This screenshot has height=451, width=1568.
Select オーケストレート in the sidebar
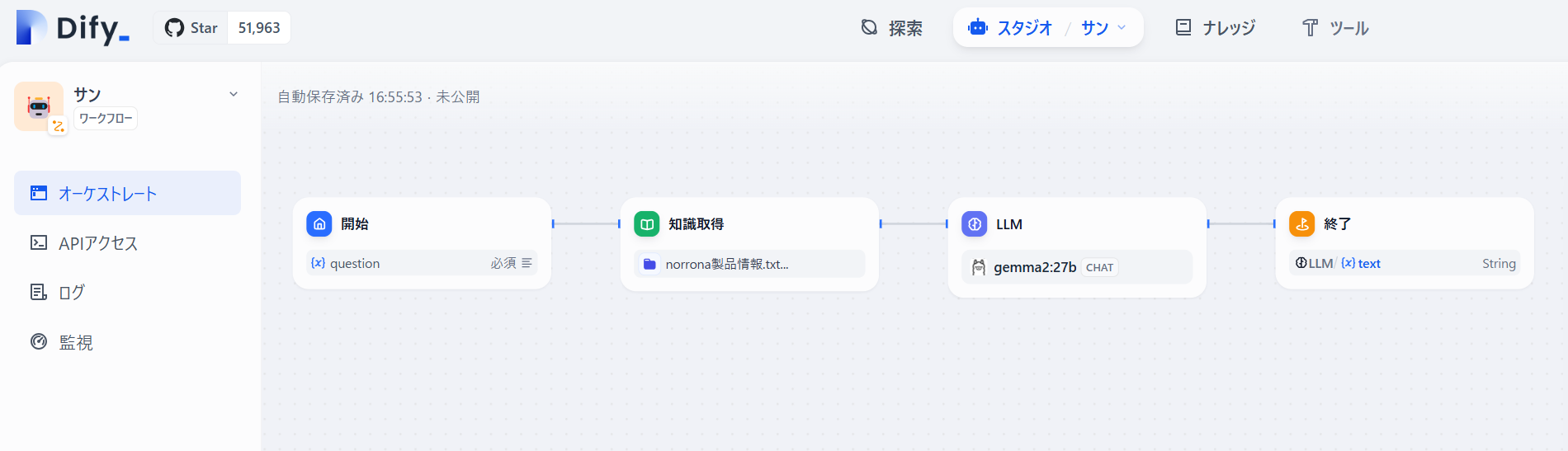(x=127, y=193)
